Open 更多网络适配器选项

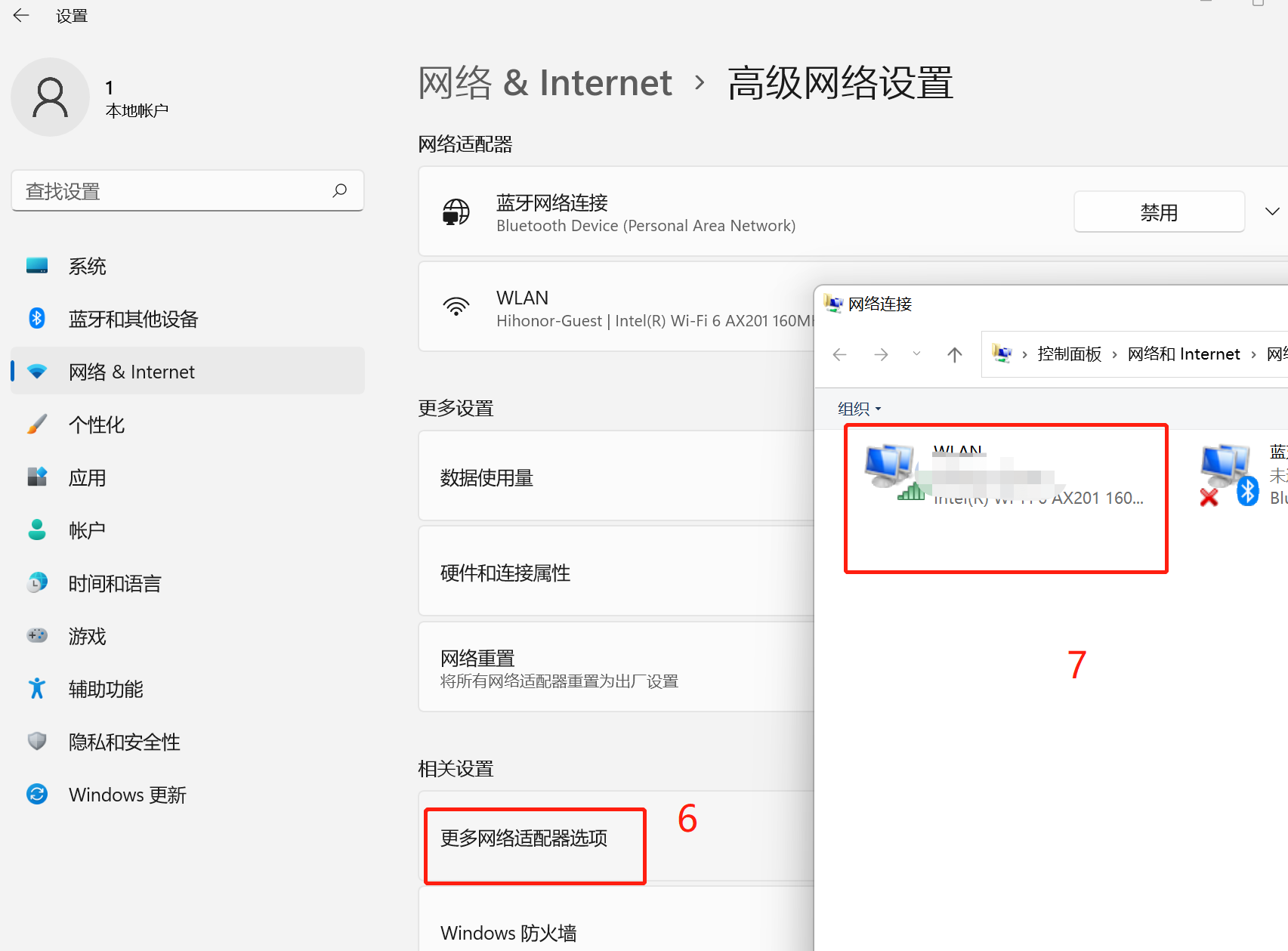524,838
